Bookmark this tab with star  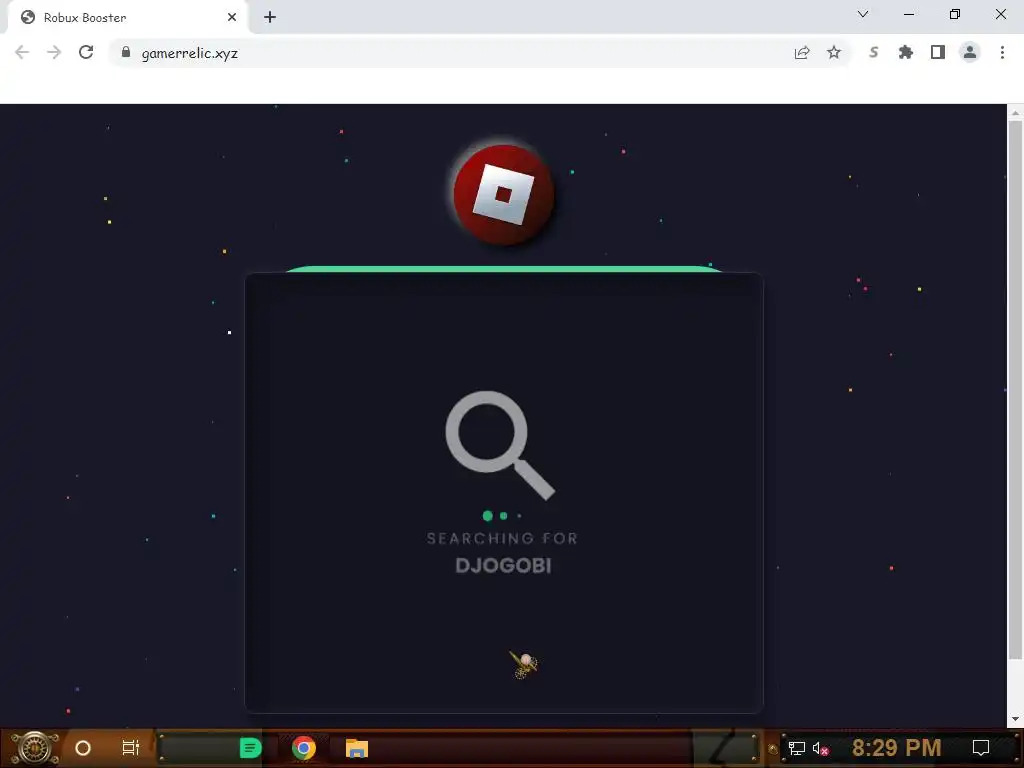click(x=834, y=52)
